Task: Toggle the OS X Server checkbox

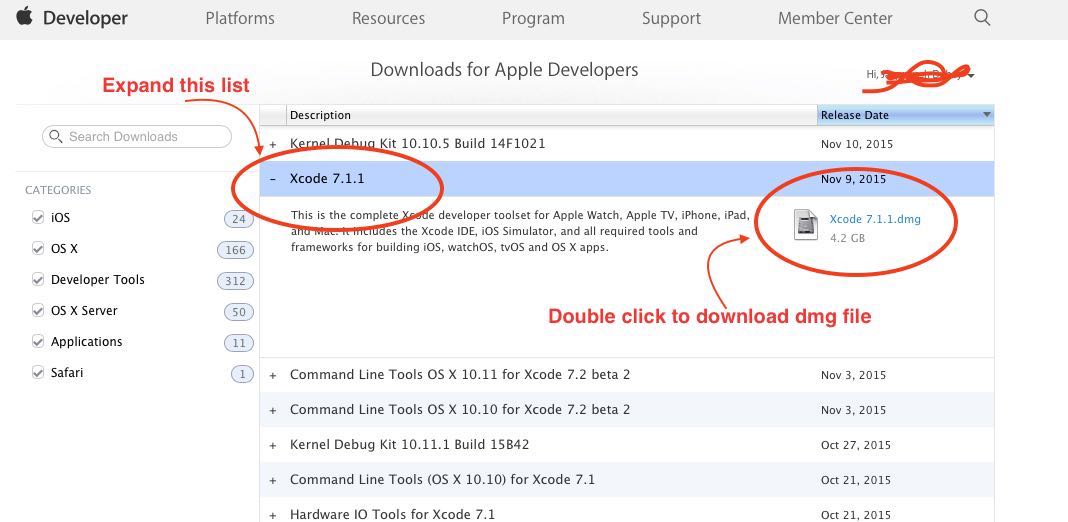Action: tap(38, 311)
